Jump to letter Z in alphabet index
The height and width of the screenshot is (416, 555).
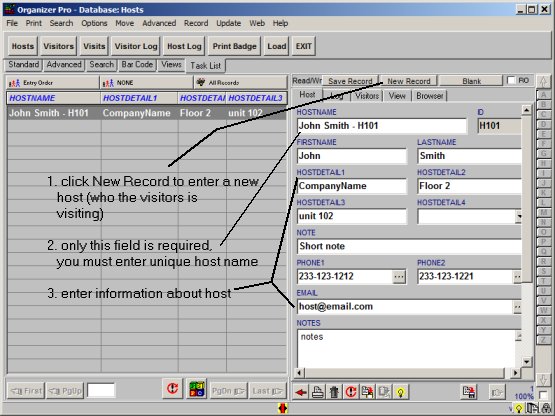(x=543, y=340)
